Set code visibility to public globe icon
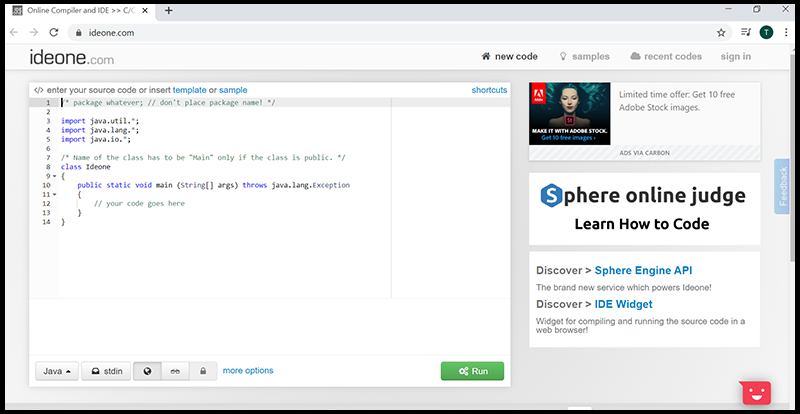This screenshot has width=800, height=414. tap(147, 371)
